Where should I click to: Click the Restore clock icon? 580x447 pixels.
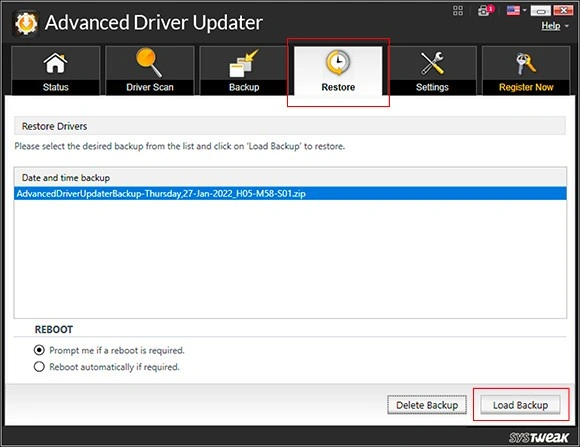338,63
